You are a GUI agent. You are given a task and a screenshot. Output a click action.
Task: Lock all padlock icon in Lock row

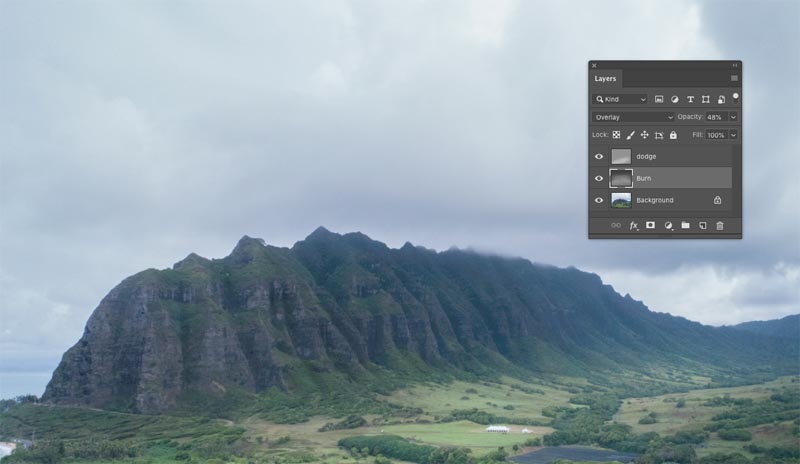point(673,135)
